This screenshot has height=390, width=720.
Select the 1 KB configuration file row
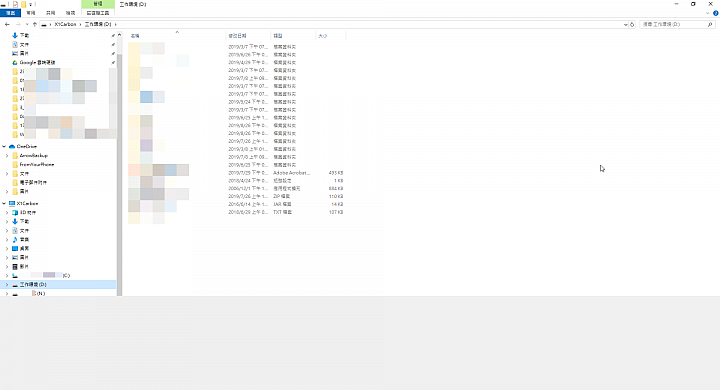[x=236, y=181]
